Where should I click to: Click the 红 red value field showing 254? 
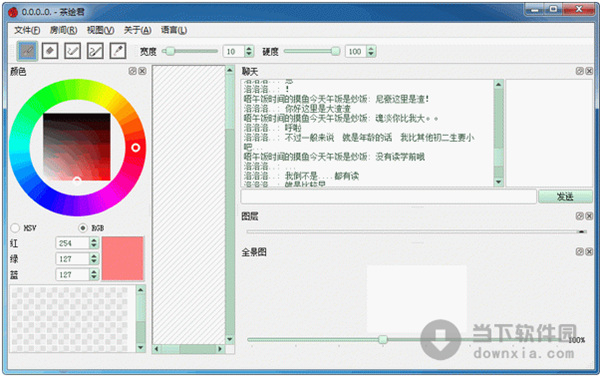73,243
